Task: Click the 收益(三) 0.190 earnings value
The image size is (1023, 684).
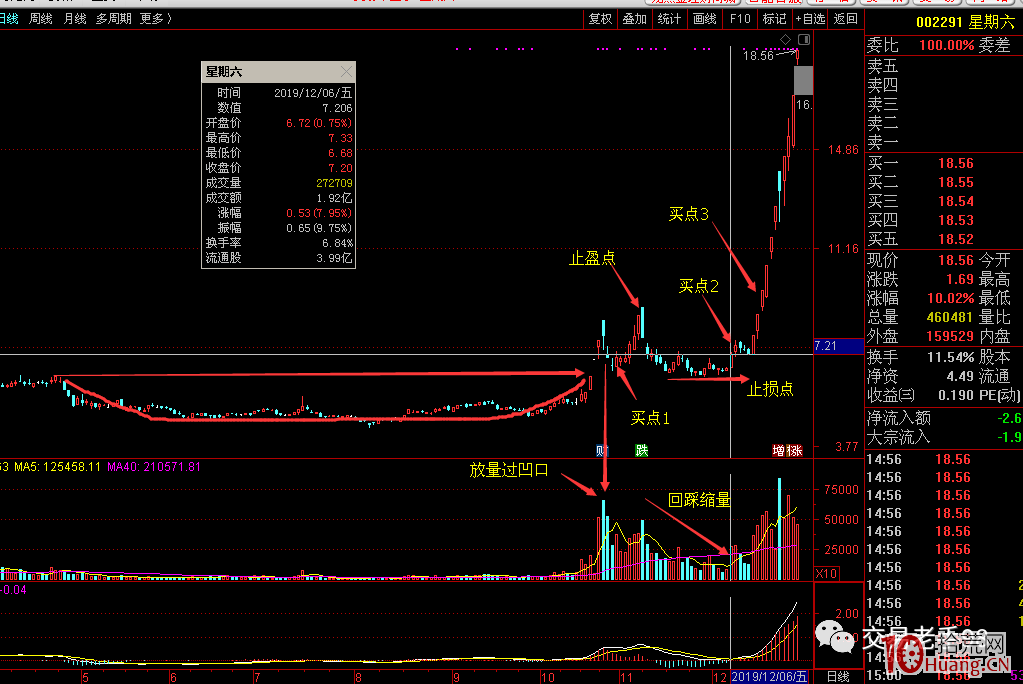Action: pyautogui.click(x=956, y=395)
